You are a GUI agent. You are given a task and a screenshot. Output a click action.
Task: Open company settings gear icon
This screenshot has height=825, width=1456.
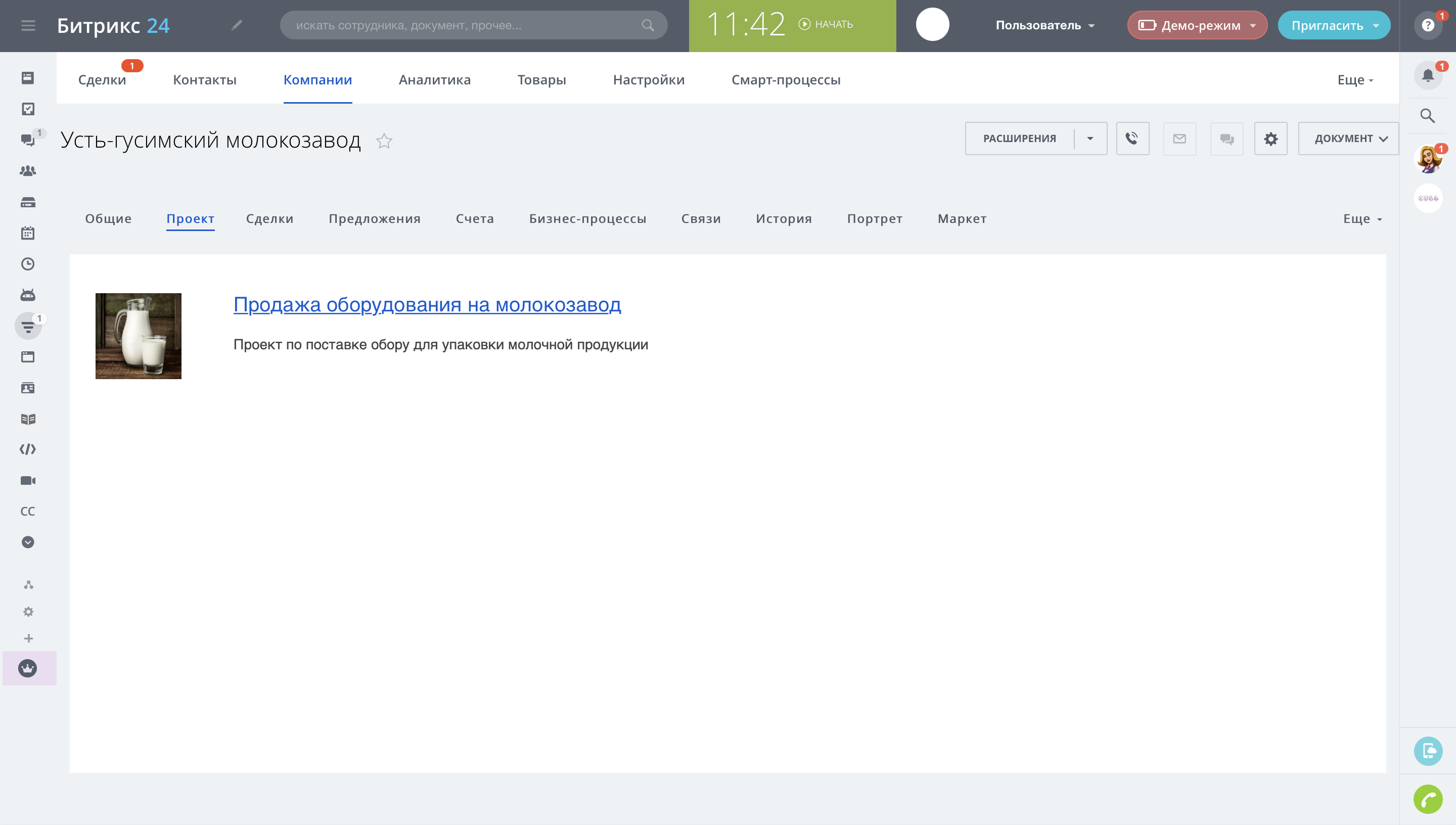(1270, 138)
